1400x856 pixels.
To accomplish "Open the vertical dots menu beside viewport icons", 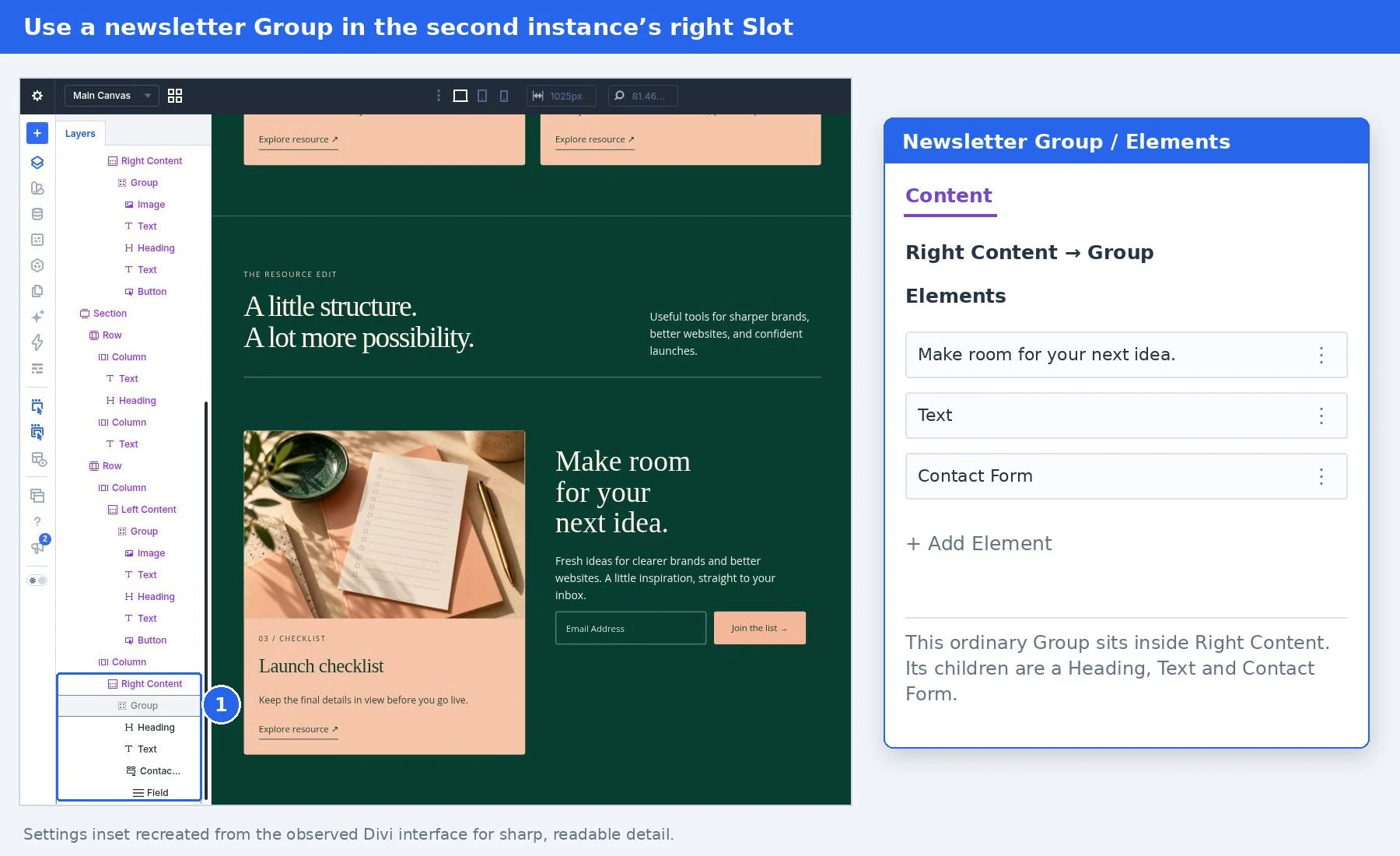I will 439,96.
